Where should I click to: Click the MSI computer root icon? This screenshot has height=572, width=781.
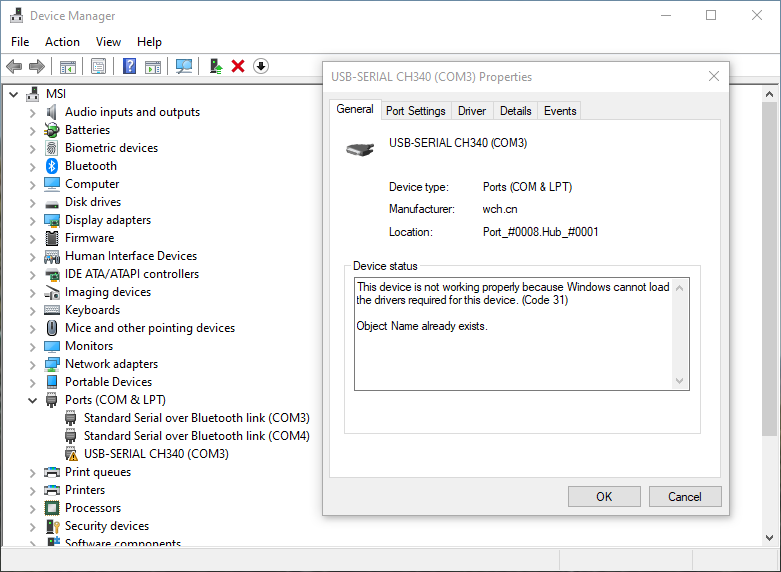pyautogui.click(x=33, y=94)
